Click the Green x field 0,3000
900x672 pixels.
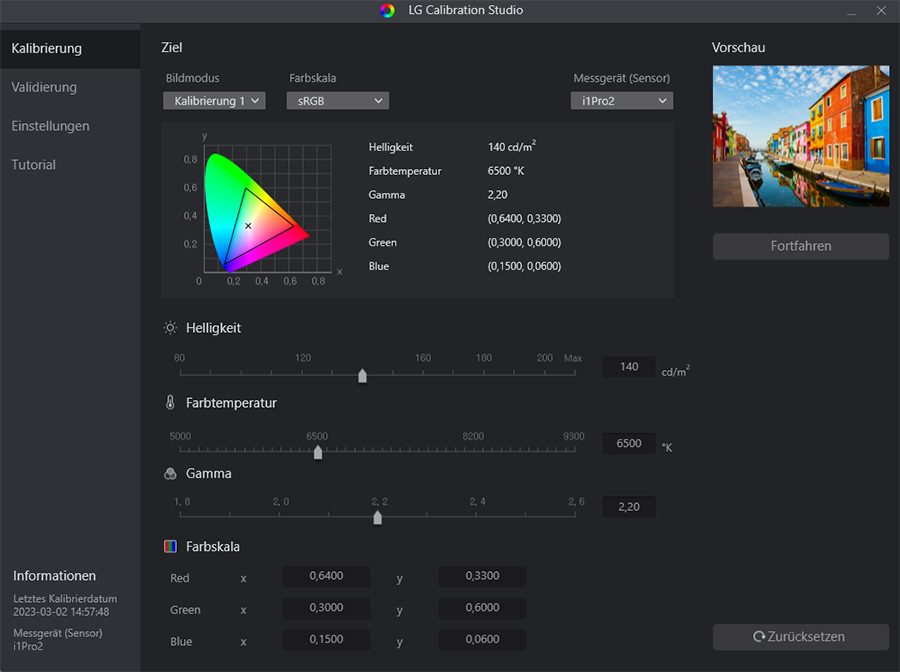click(326, 608)
